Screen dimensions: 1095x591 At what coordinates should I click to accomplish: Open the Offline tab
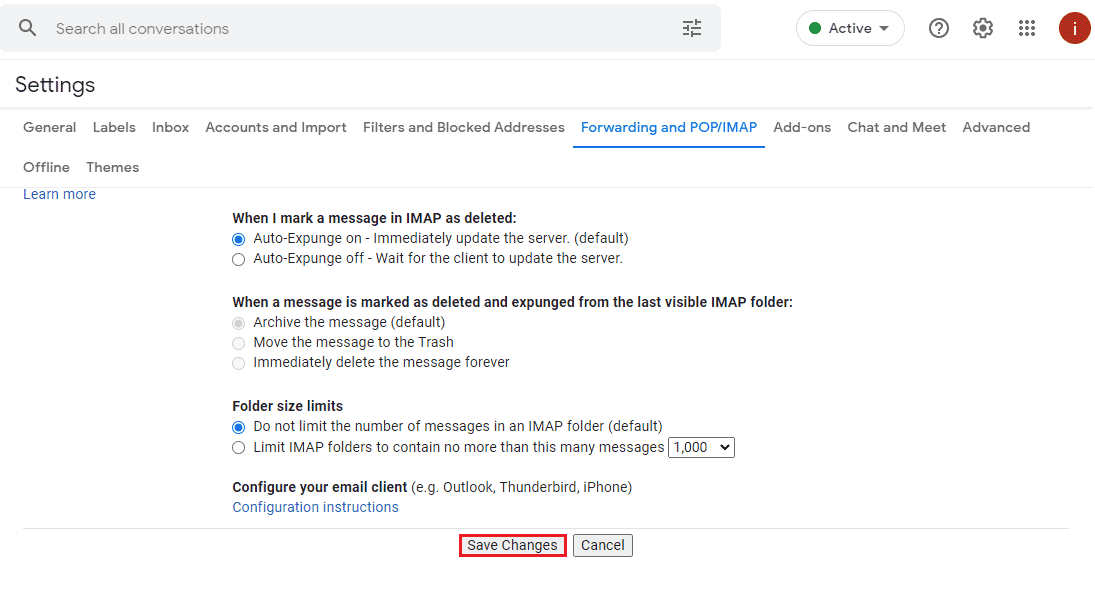pyautogui.click(x=46, y=167)
